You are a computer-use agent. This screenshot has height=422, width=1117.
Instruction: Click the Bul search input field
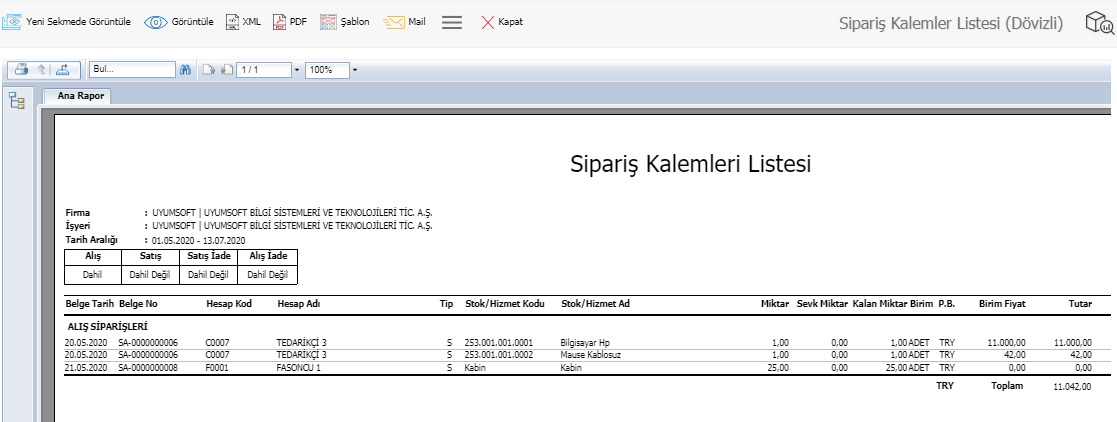pos(131,70)
